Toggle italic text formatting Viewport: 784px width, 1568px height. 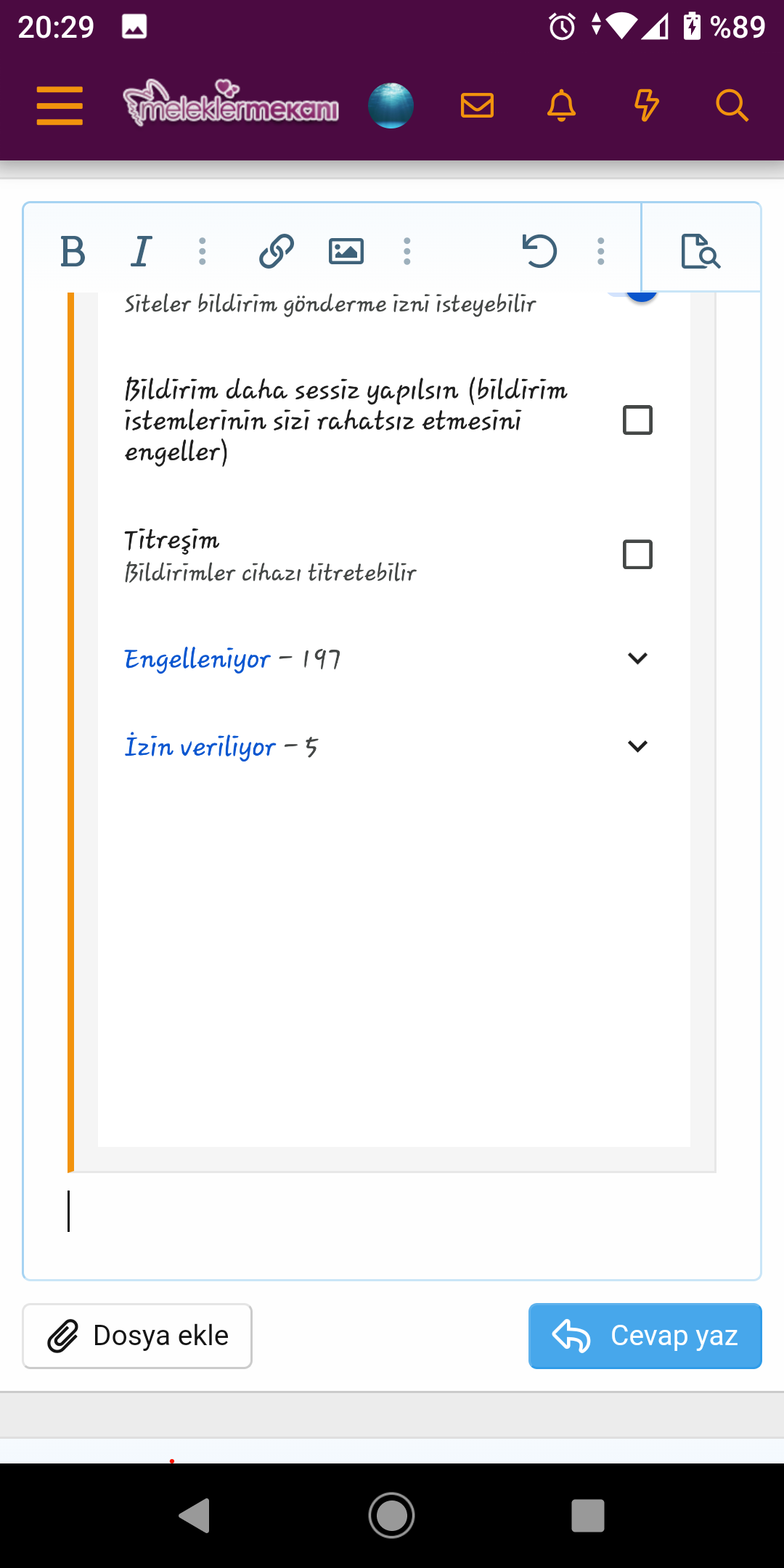(x=142, y=252)
